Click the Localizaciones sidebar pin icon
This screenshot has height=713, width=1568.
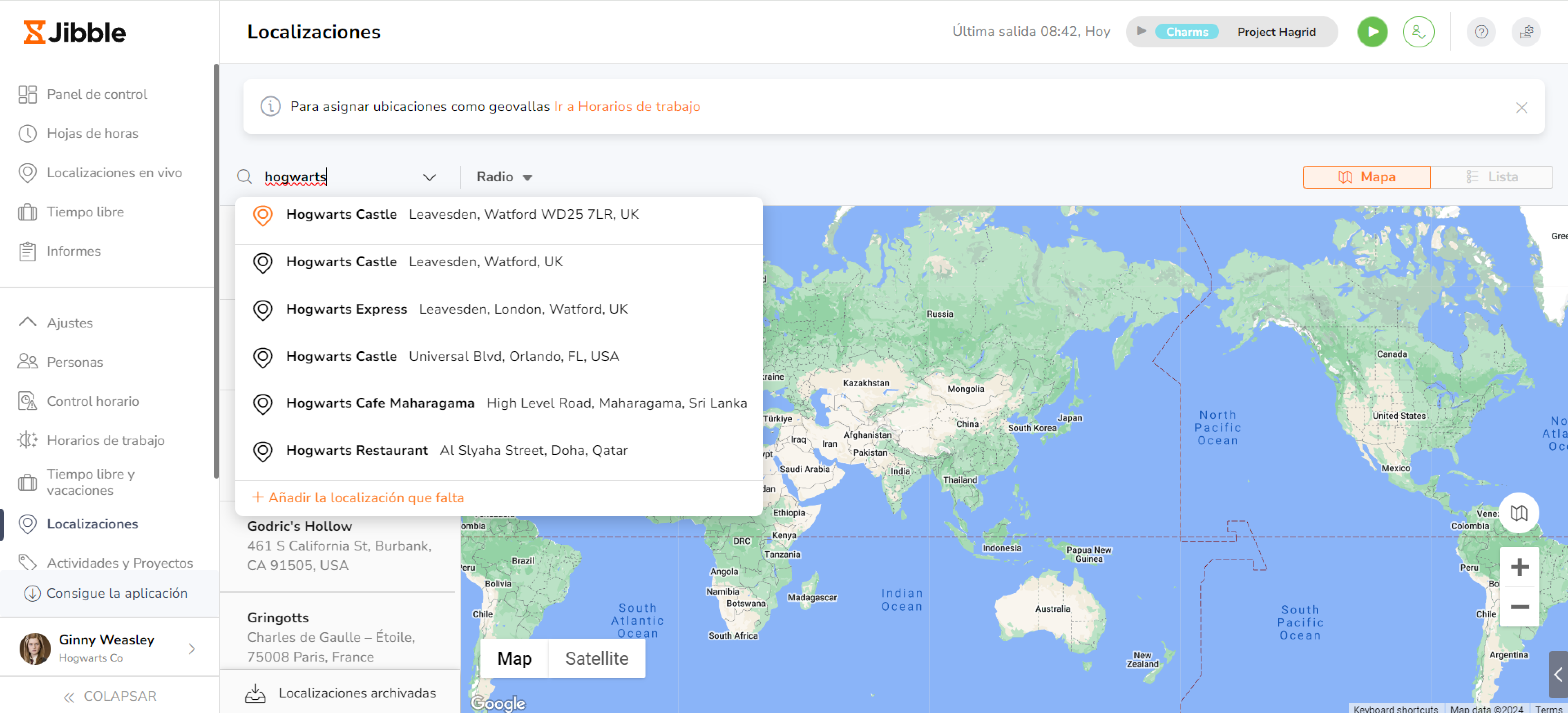pos(27,524)
